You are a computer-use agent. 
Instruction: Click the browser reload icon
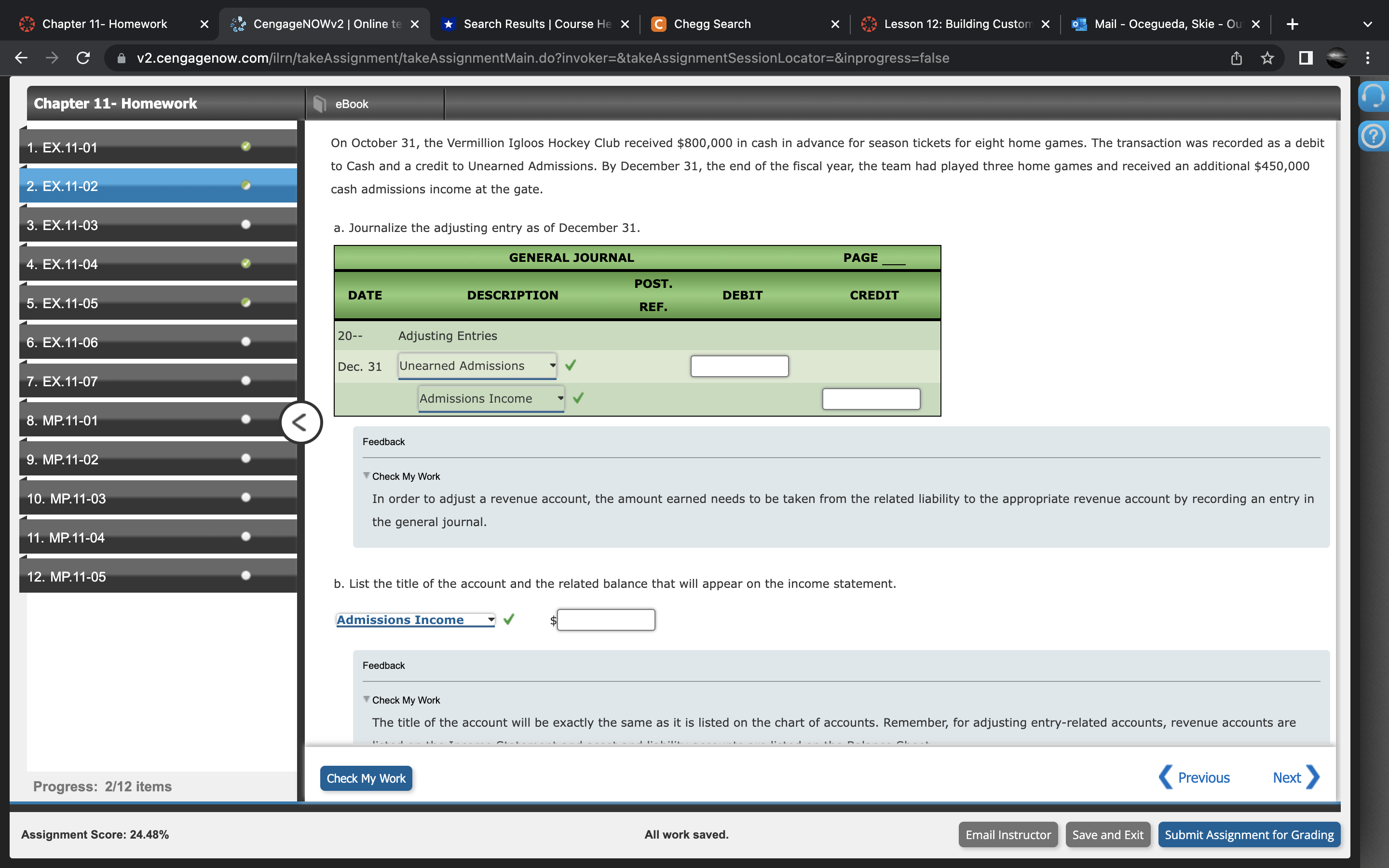coord(83,58)
